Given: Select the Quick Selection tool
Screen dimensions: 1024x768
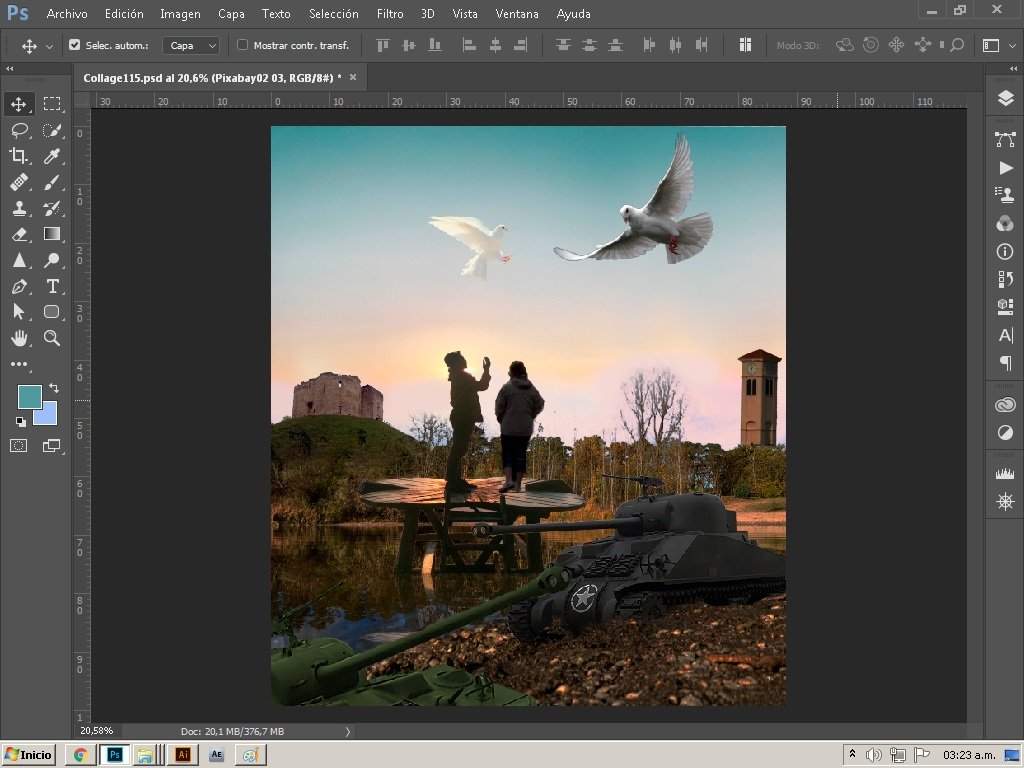Looking at the screenshot, I should click(52, 130).
